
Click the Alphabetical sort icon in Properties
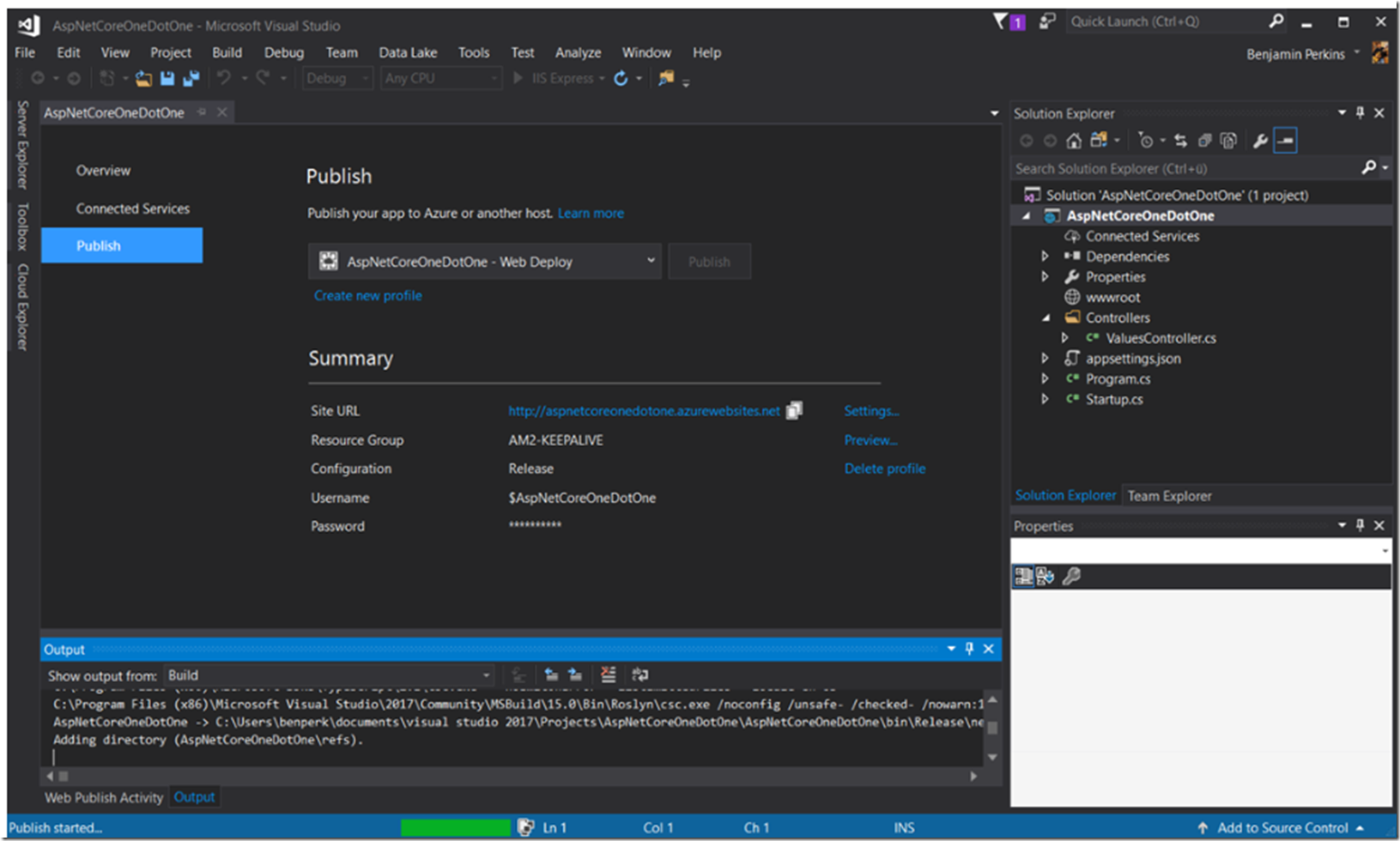click(x=1045, y=576)
